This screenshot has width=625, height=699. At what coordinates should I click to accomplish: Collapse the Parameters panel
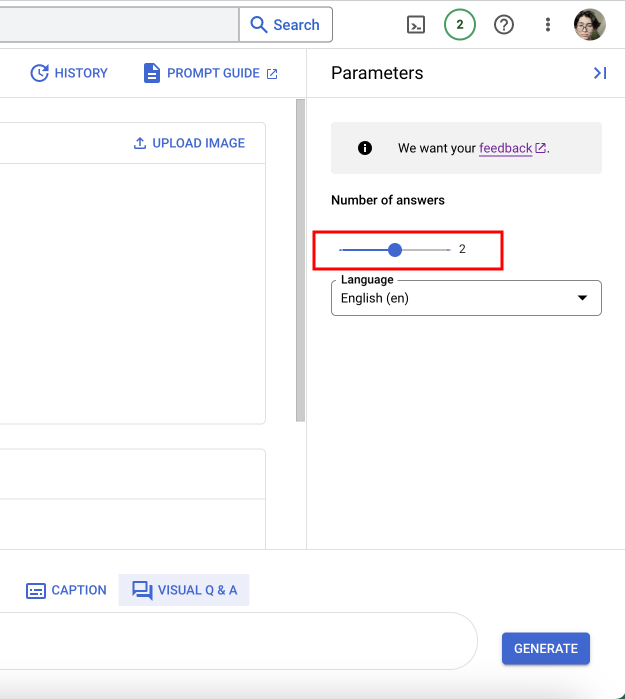pyautogui.click(x=599, y=73)
